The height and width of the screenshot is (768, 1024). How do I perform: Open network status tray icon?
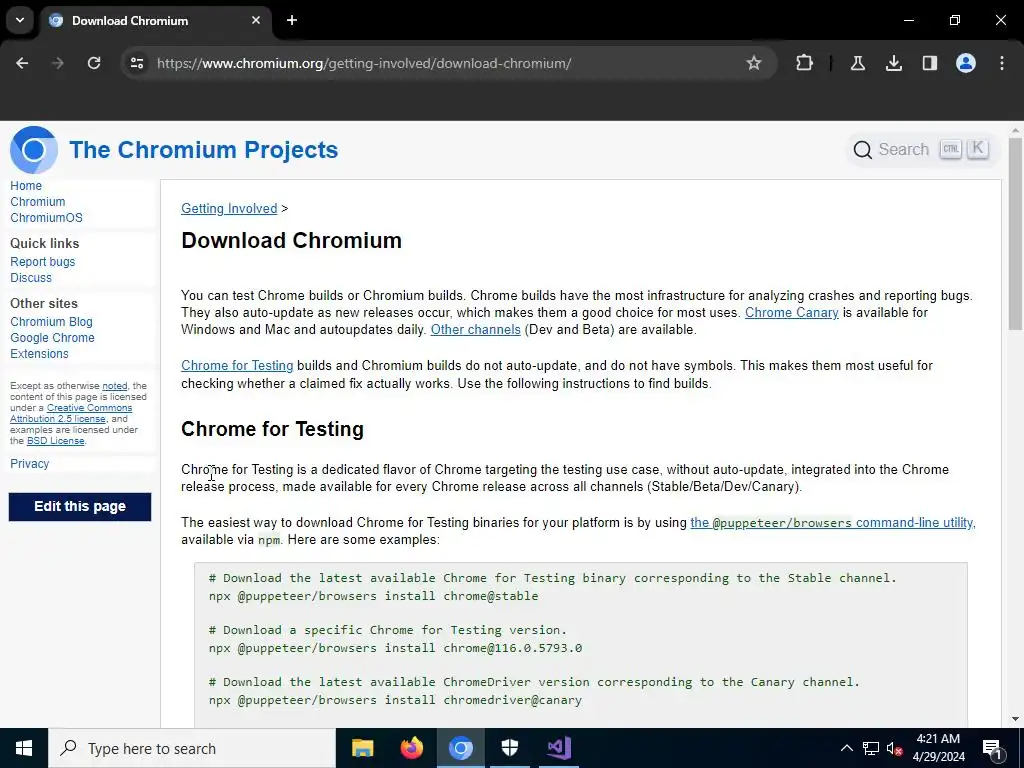[871, 748]
